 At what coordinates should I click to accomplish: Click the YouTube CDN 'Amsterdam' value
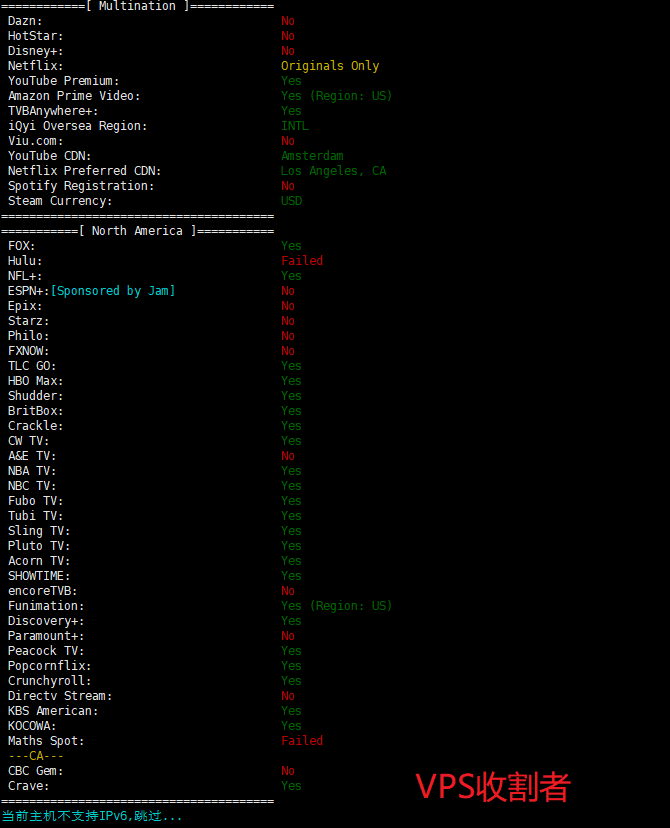coord(312,156)
